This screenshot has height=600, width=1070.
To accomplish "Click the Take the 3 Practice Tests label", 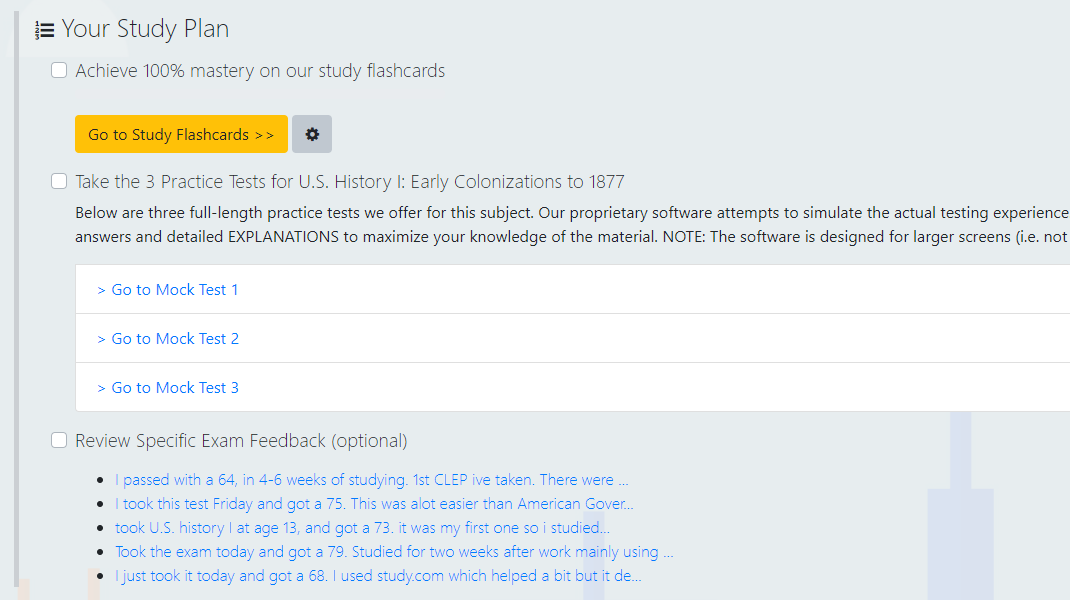I will point(349,182).
